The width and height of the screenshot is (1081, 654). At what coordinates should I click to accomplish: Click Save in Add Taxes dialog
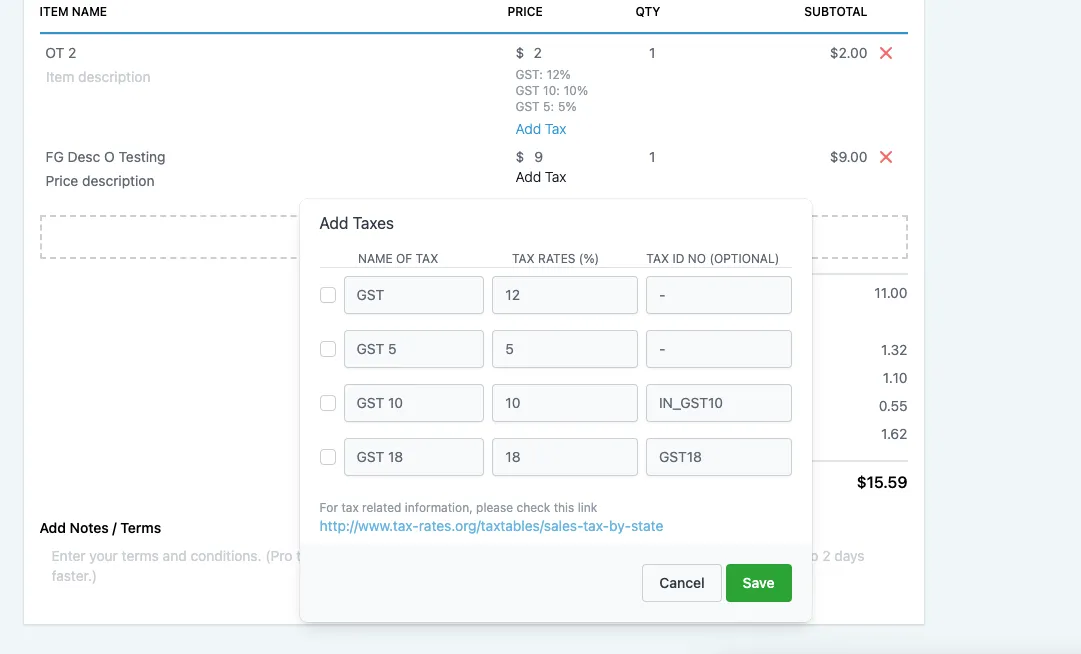pos(758,583)
